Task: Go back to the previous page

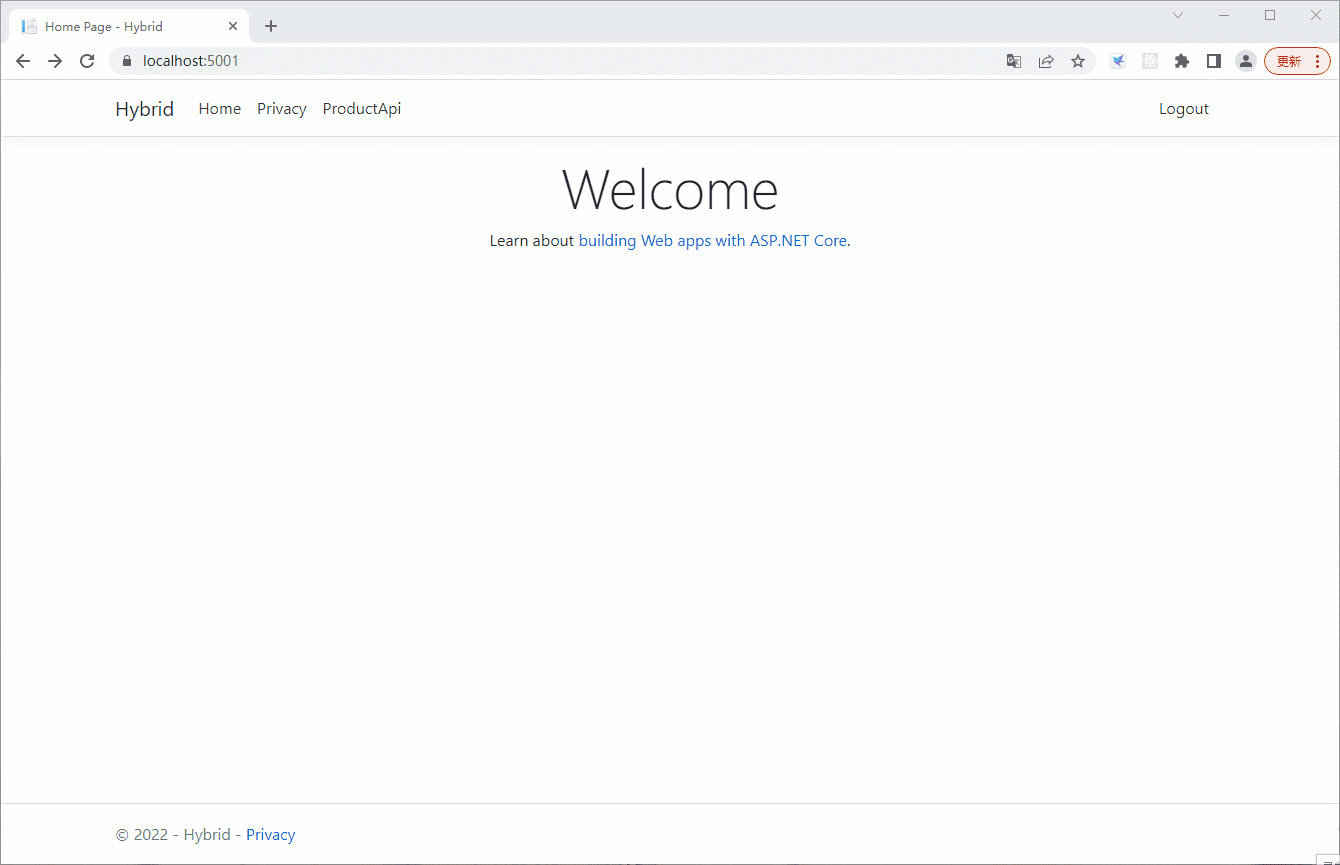Action: coord(23,61)
